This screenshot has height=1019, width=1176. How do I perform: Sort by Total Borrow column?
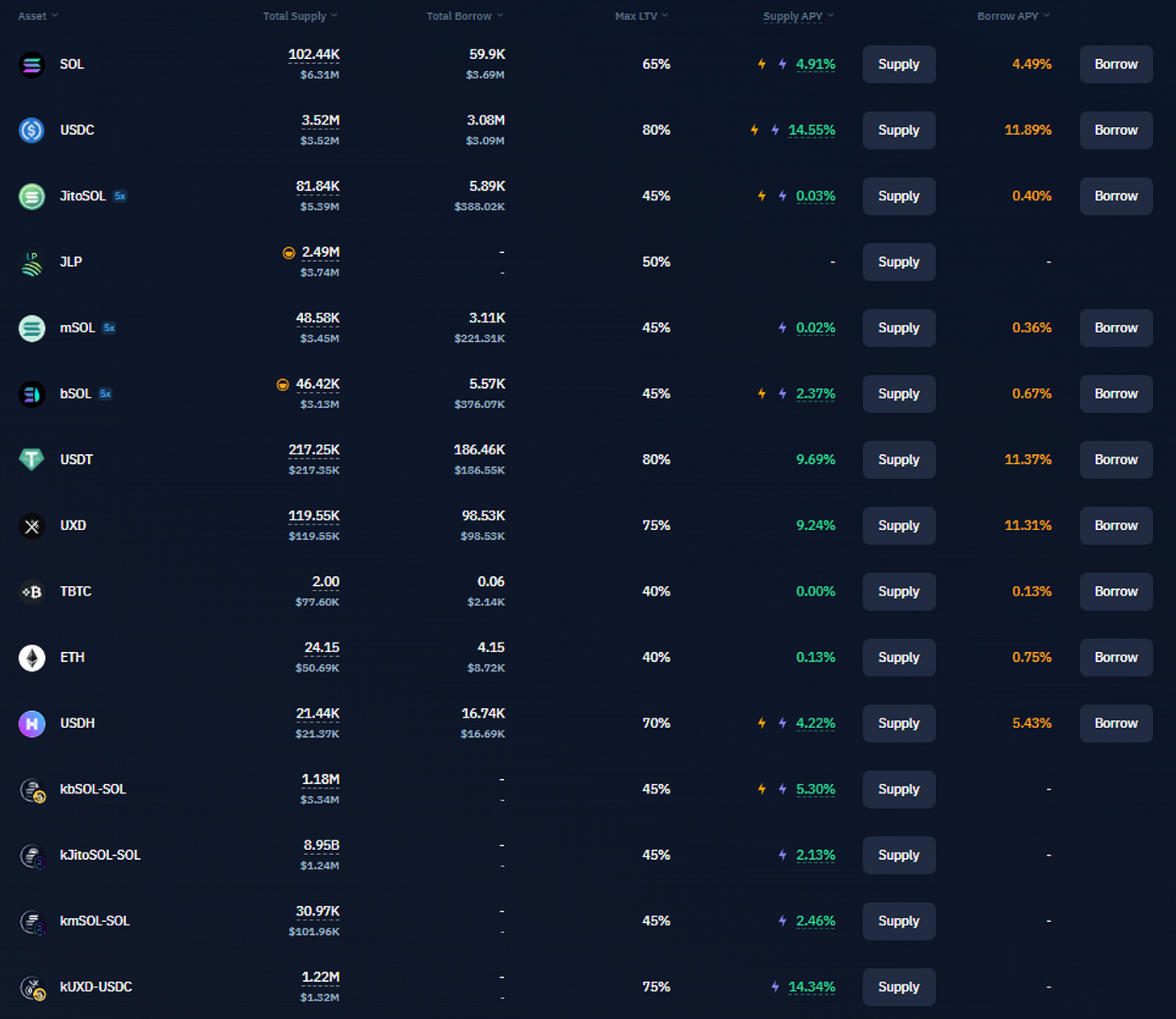click(465, 16)
